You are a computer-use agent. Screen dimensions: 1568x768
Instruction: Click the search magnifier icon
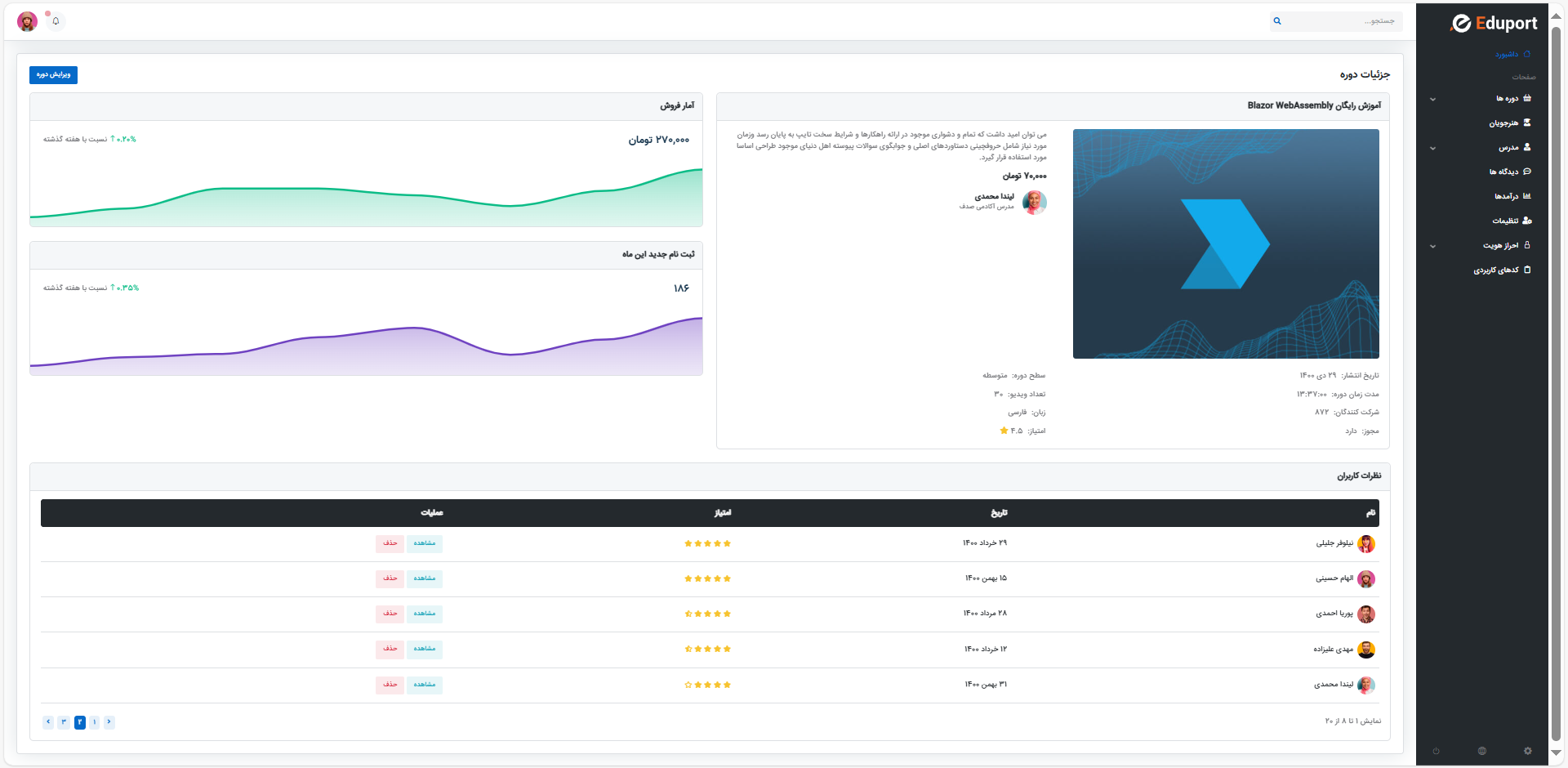[x=1277, y=21]
